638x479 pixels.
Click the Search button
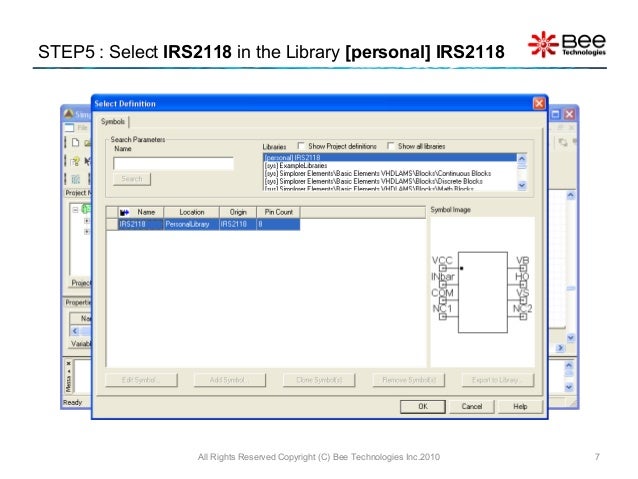coord(132,179)
